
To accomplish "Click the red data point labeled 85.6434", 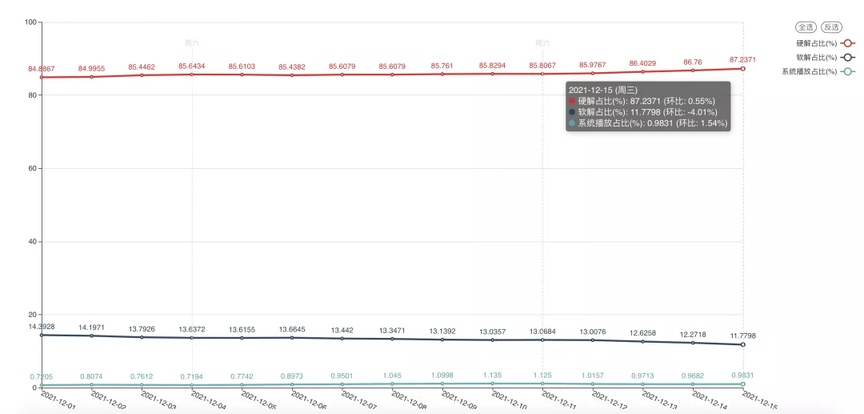I will 192,74.
